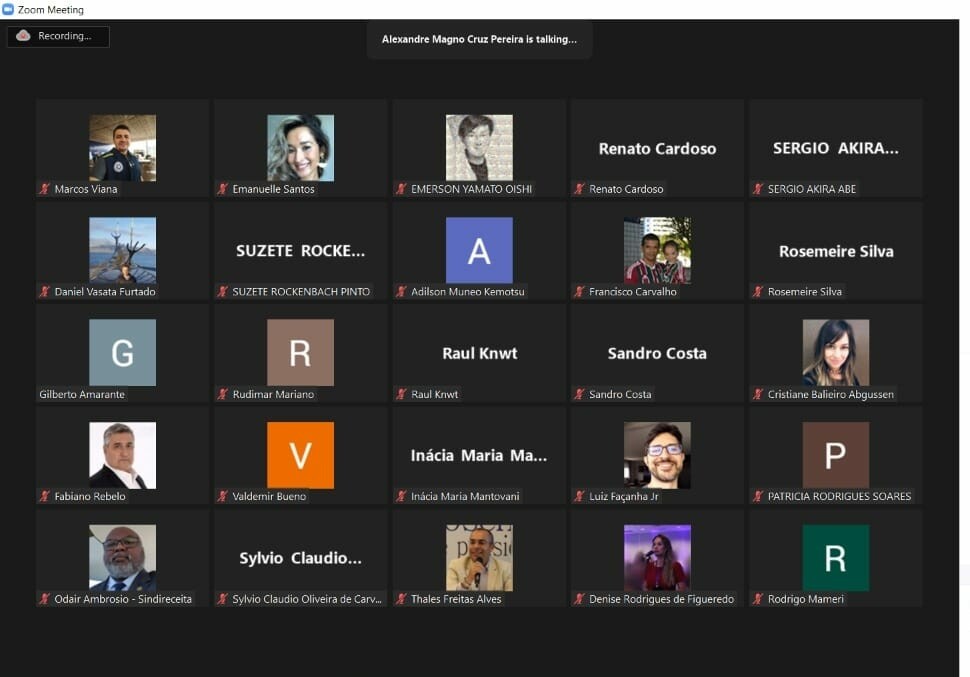Click the Recording... status button

(x=58, y=36)
